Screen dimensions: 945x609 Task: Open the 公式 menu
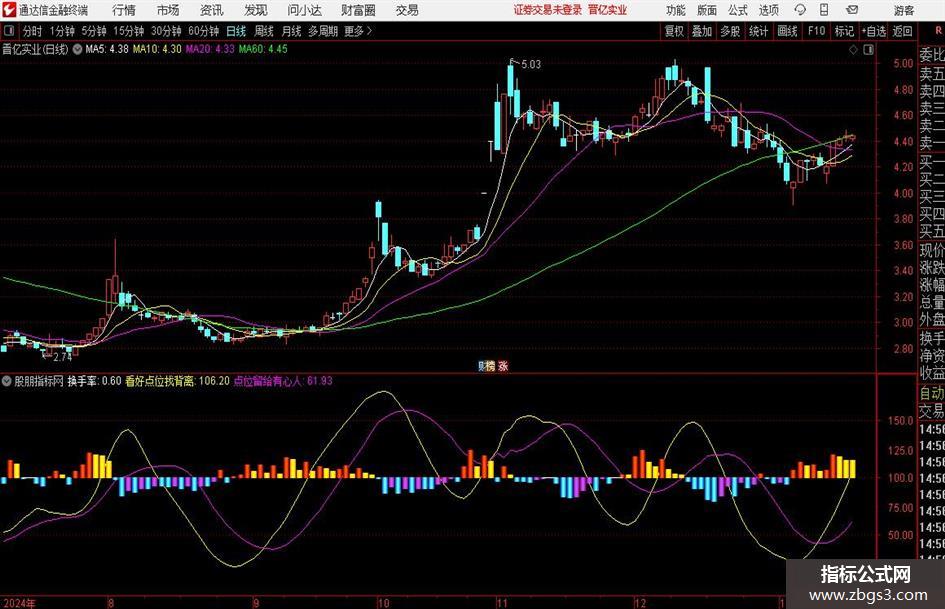pos(738,10)
